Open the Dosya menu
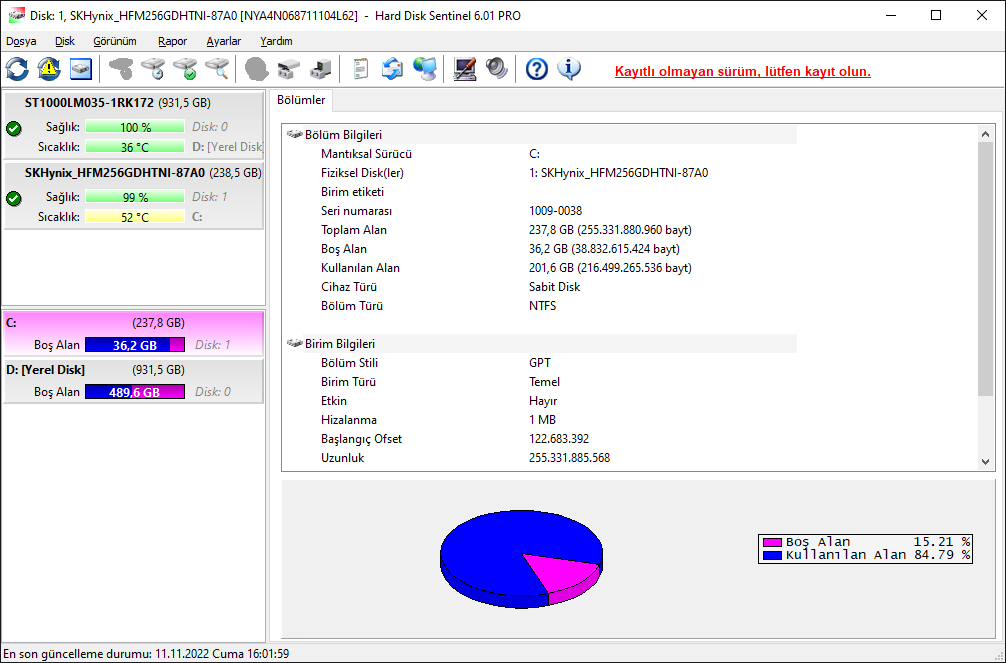The height and width of the screenshot is (663, 1006). point(21,41)
